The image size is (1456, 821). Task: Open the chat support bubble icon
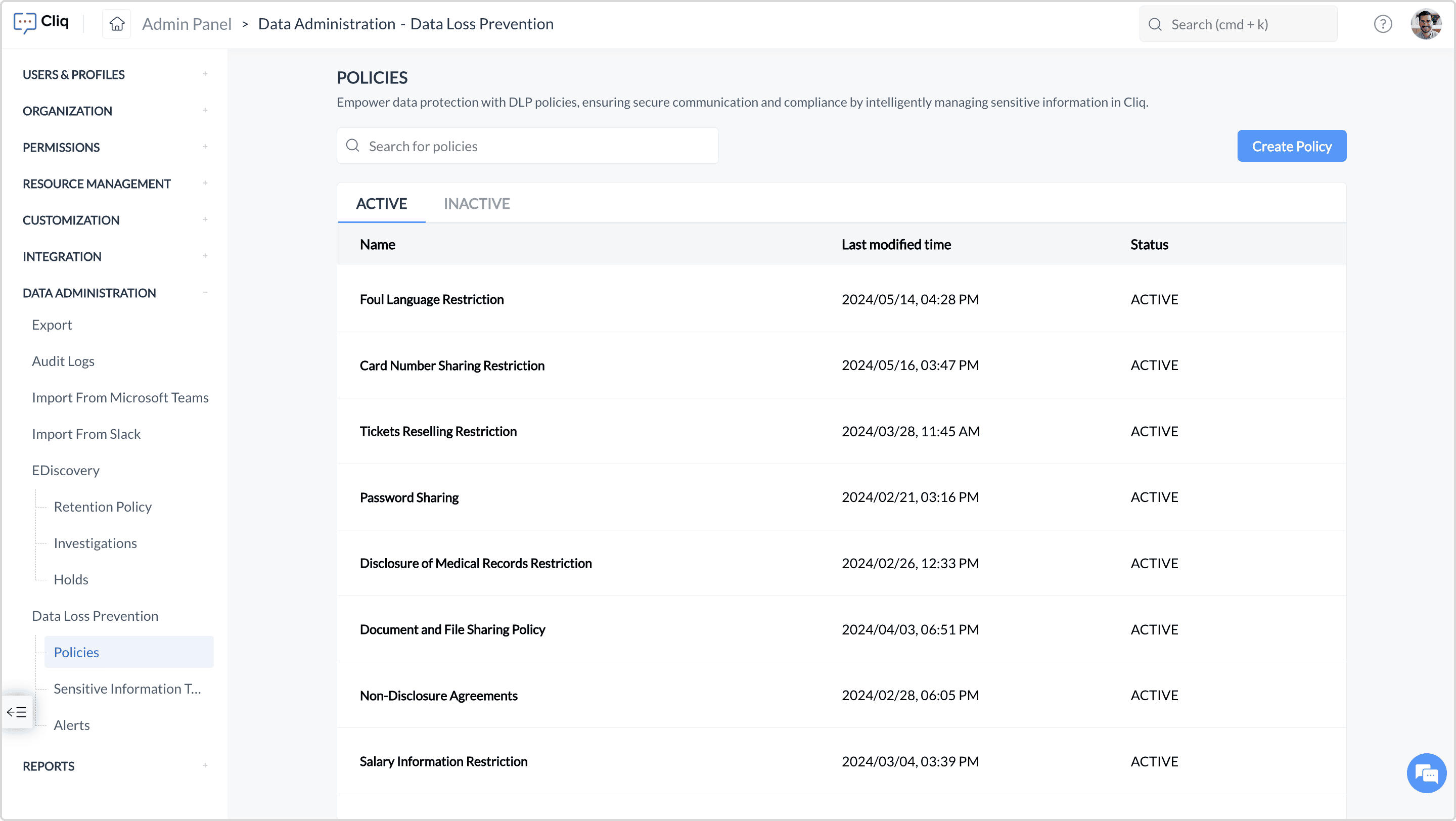pyautogui.click(x=1426, y=773)
